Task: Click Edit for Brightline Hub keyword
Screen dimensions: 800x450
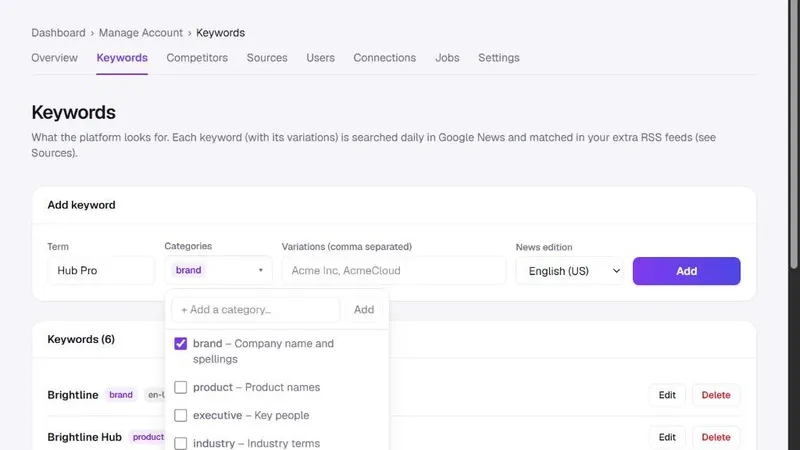Action: [x=667, y=437]
